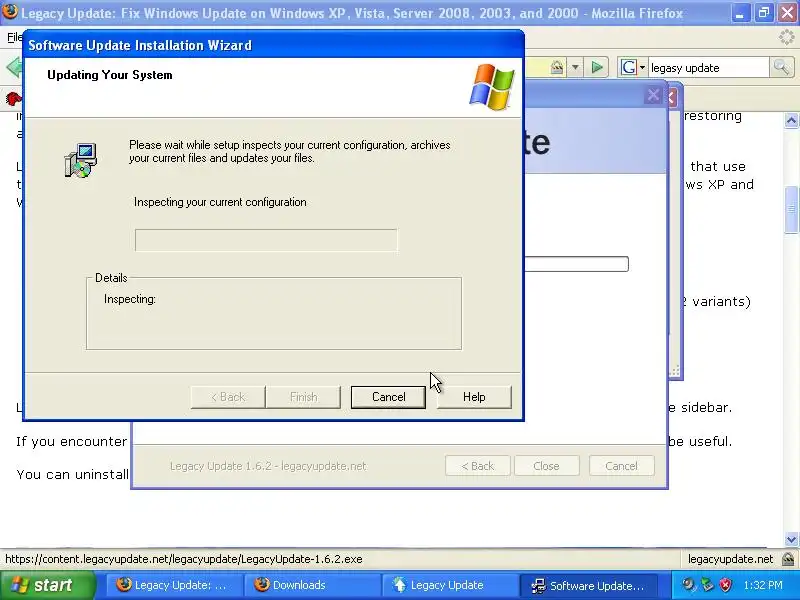Click the faded X on Legacy Update installer
The height and width of the screenshot is (600, 800).
(x=653, y=95)
